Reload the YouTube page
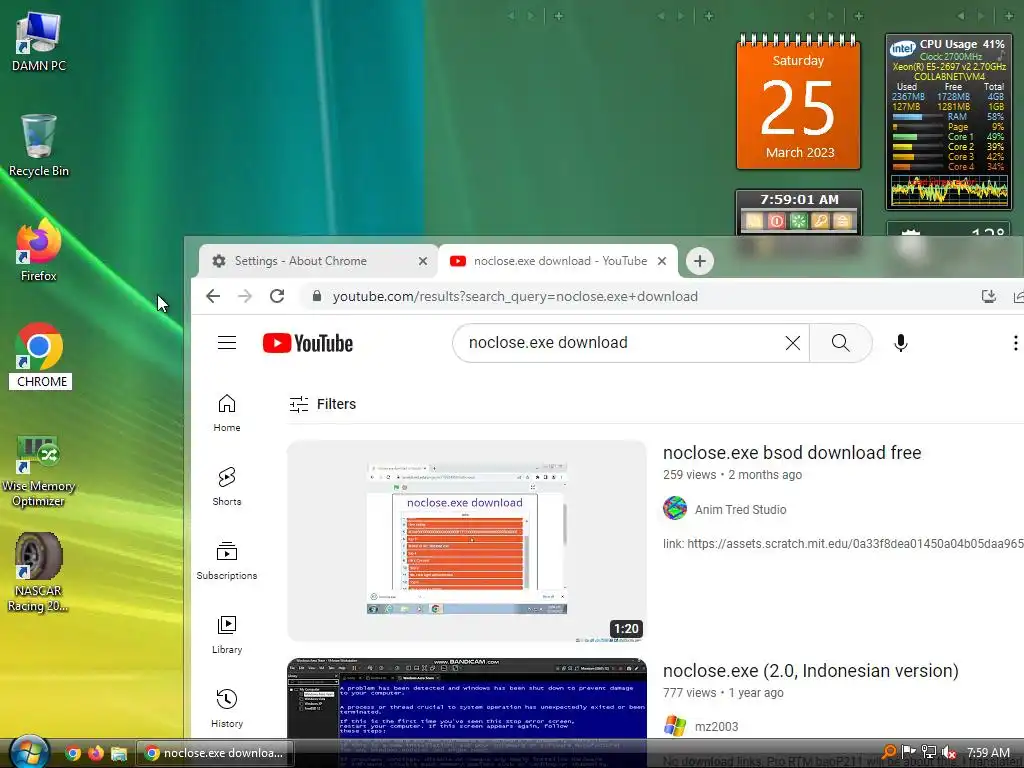1024x768 pixels. pos(277,296)
